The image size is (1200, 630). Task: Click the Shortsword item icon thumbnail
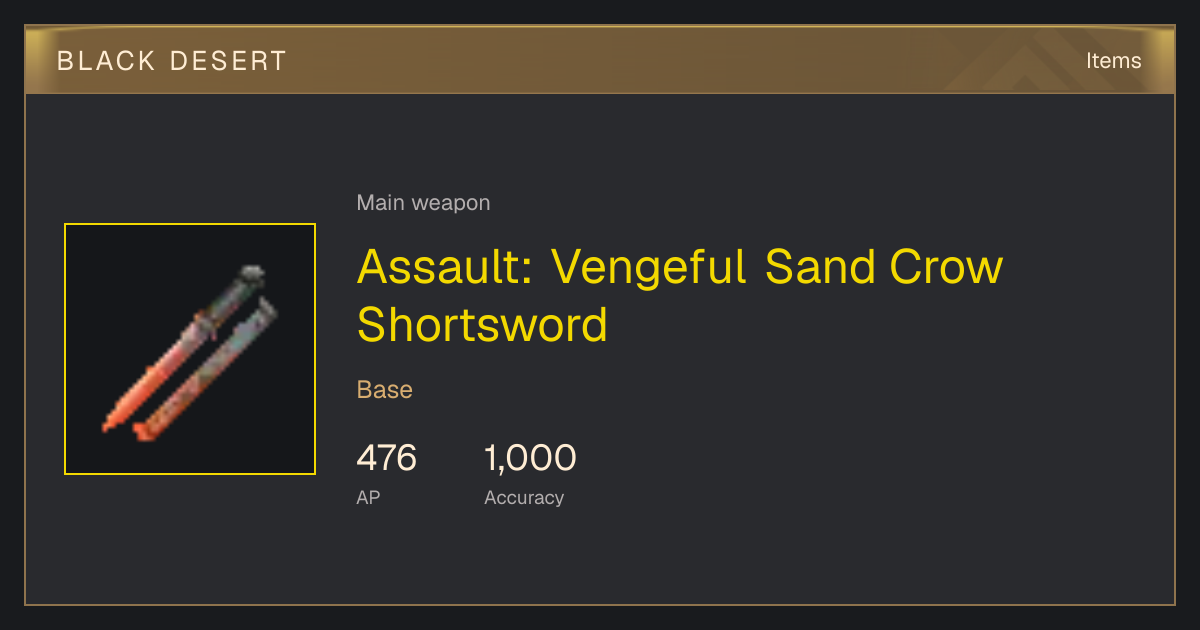[x=190, y=349]
